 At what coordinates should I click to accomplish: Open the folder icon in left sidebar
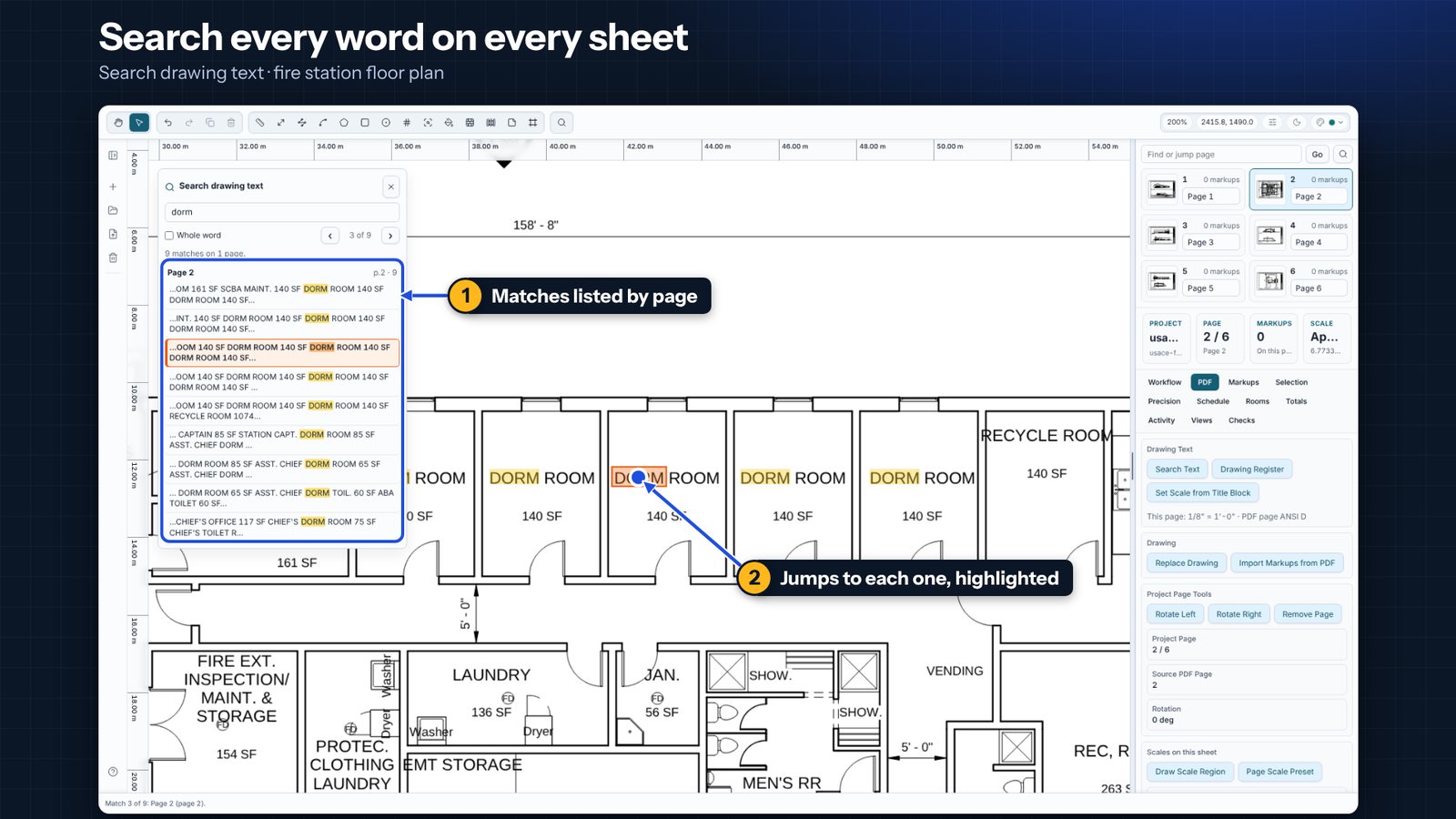(113, 210)
